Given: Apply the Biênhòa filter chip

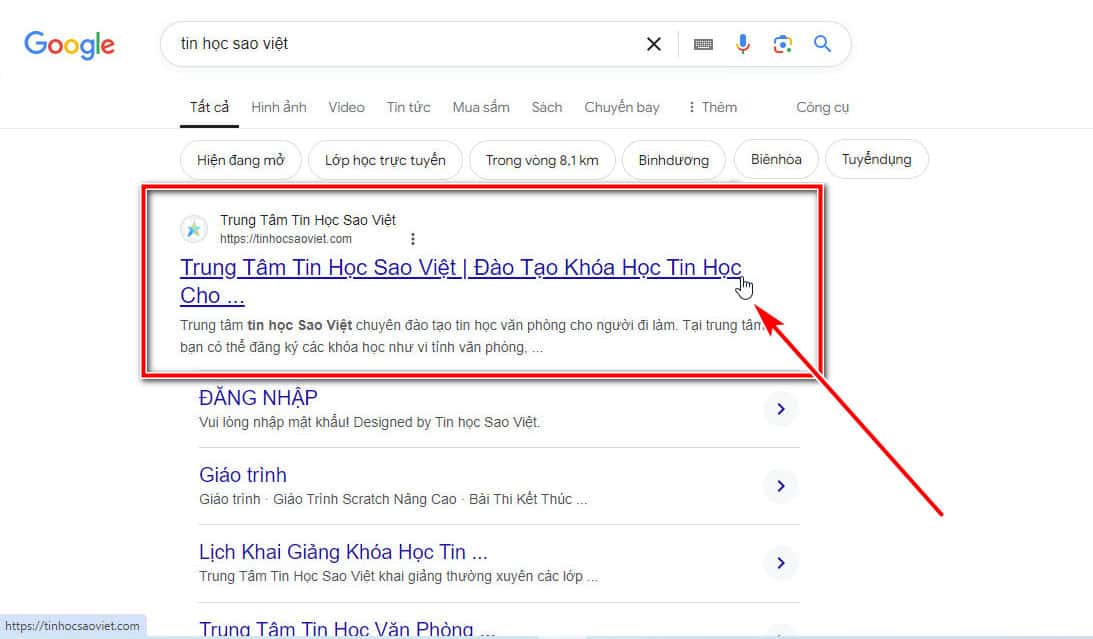Looking at the screenshot, I should tap(776, 160).
